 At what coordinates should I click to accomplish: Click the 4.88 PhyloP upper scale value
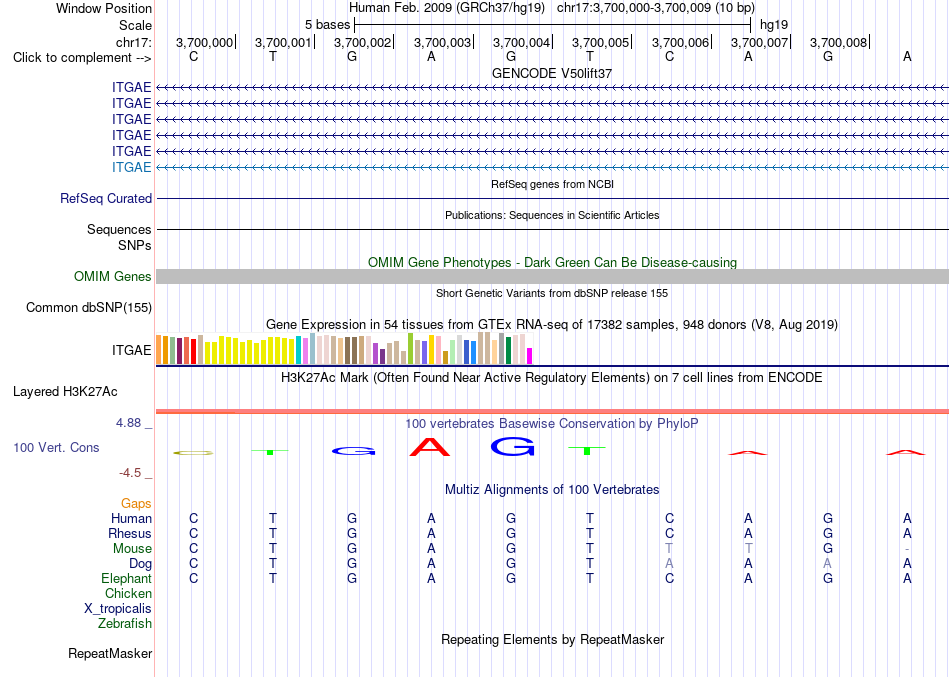[128, 422]
